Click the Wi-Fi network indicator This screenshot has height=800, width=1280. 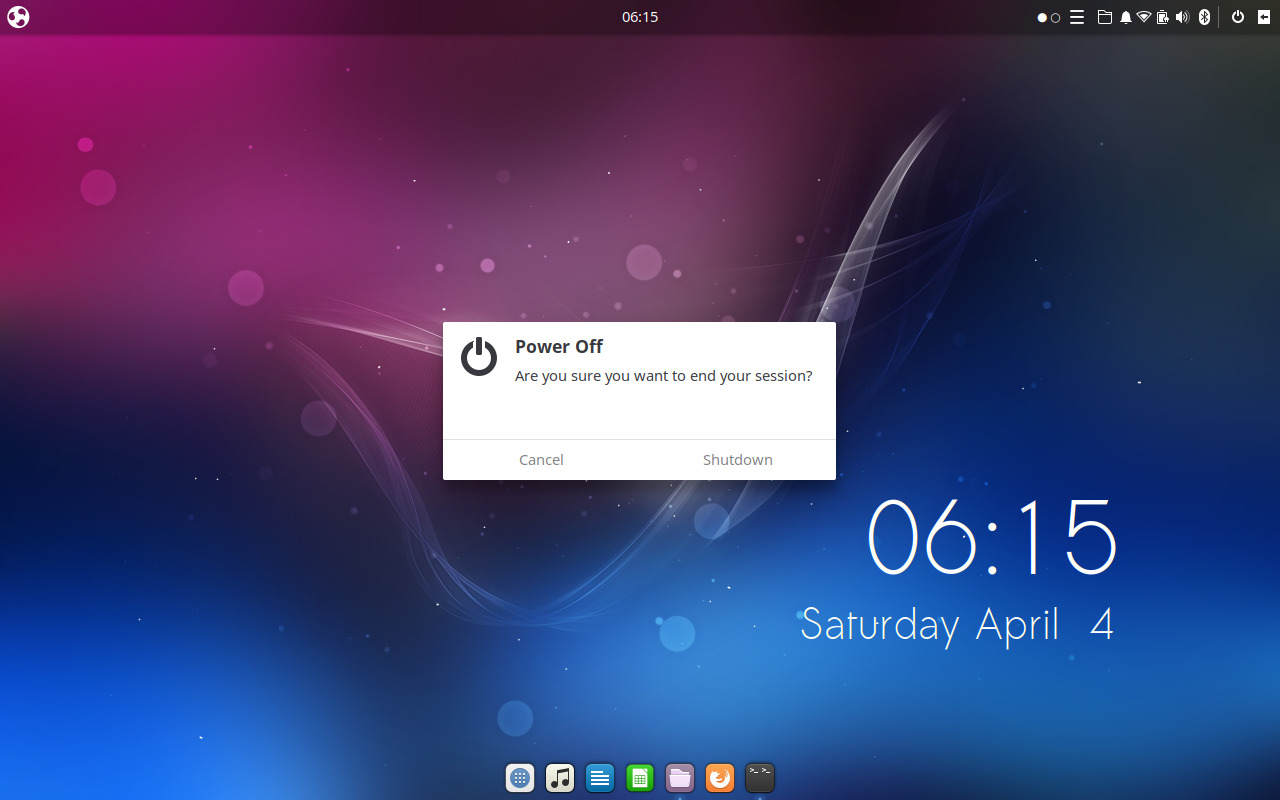coord(1144,17)
